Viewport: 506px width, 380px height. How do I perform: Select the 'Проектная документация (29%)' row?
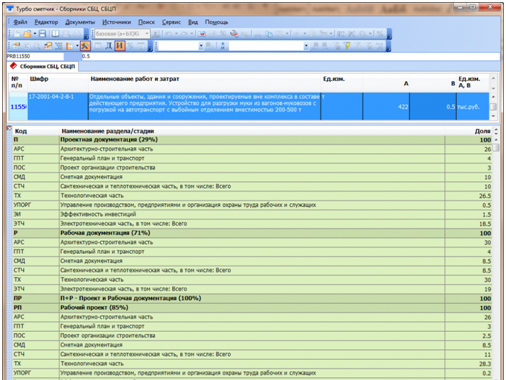click(252, 140)
